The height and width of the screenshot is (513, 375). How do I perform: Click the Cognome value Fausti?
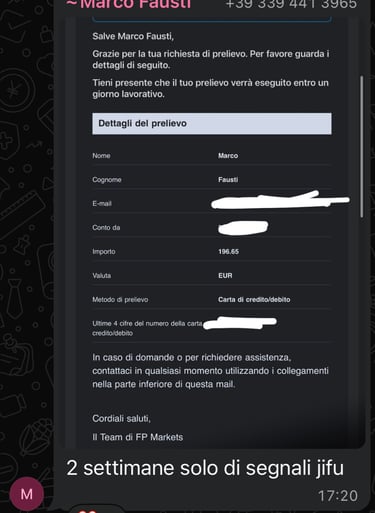228,180
